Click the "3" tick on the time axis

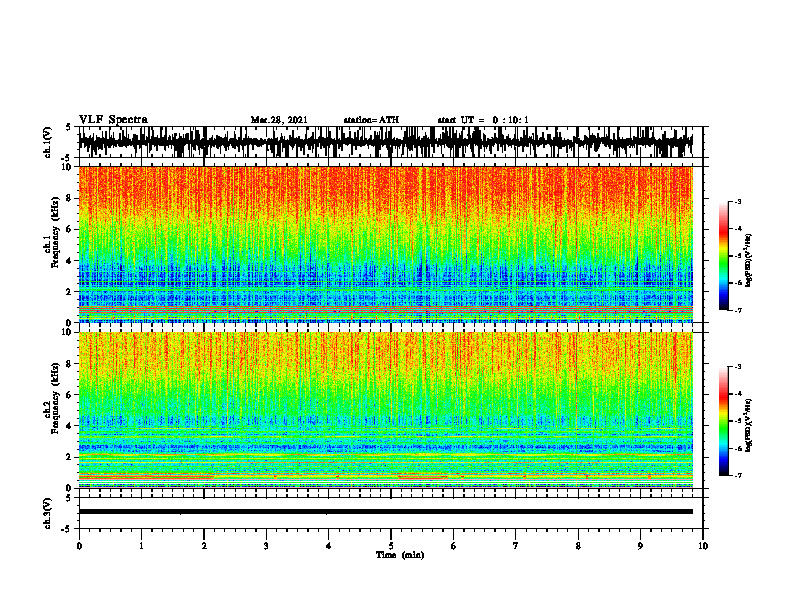pyautogui.click(x=266, y=546)
